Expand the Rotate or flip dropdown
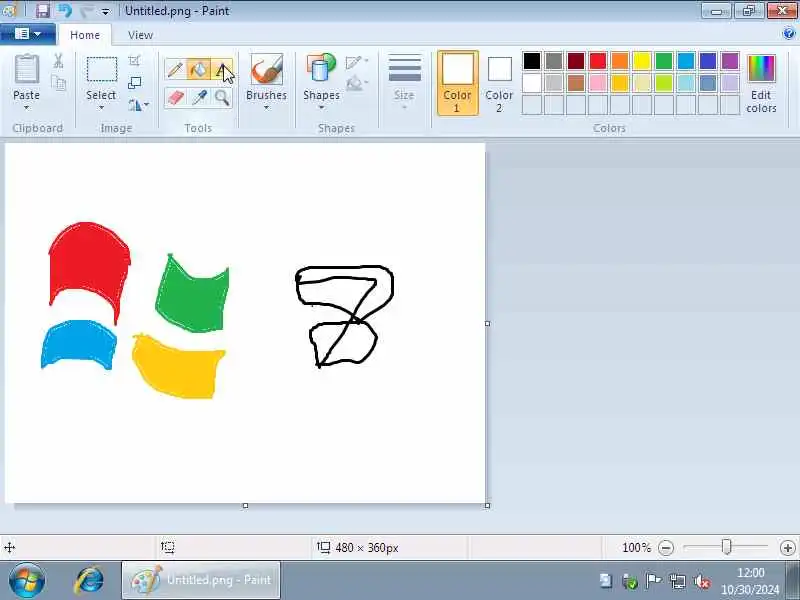This screenshot has height=600, width=800. coord(138,105)
